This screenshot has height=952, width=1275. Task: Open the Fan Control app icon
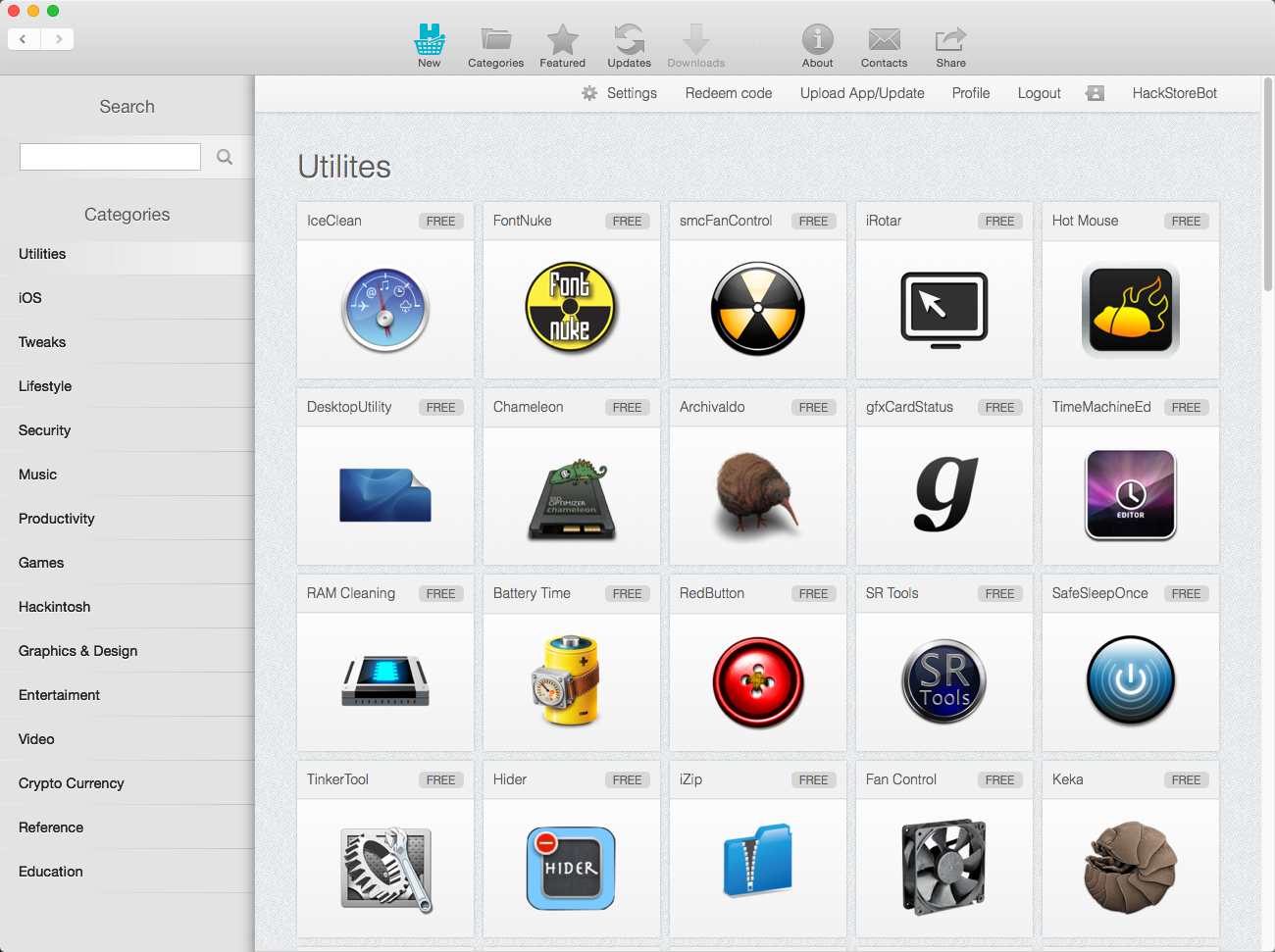click(x=943, y=868)
